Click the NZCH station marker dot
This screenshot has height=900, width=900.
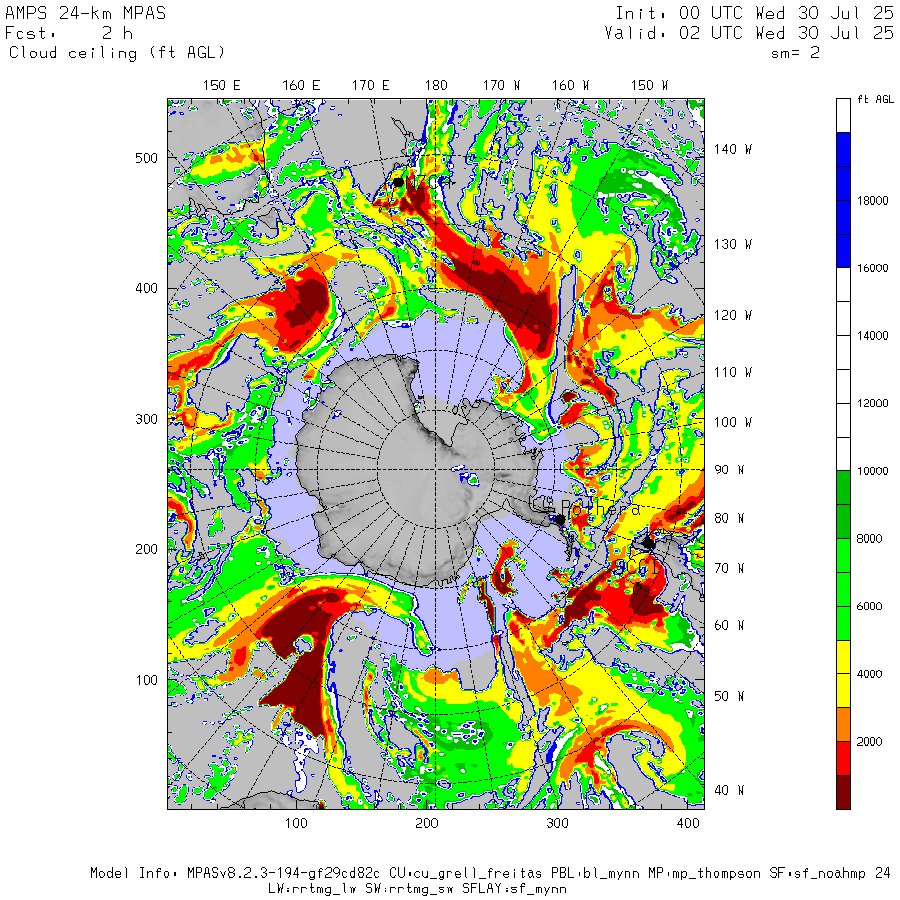[398, 183]
